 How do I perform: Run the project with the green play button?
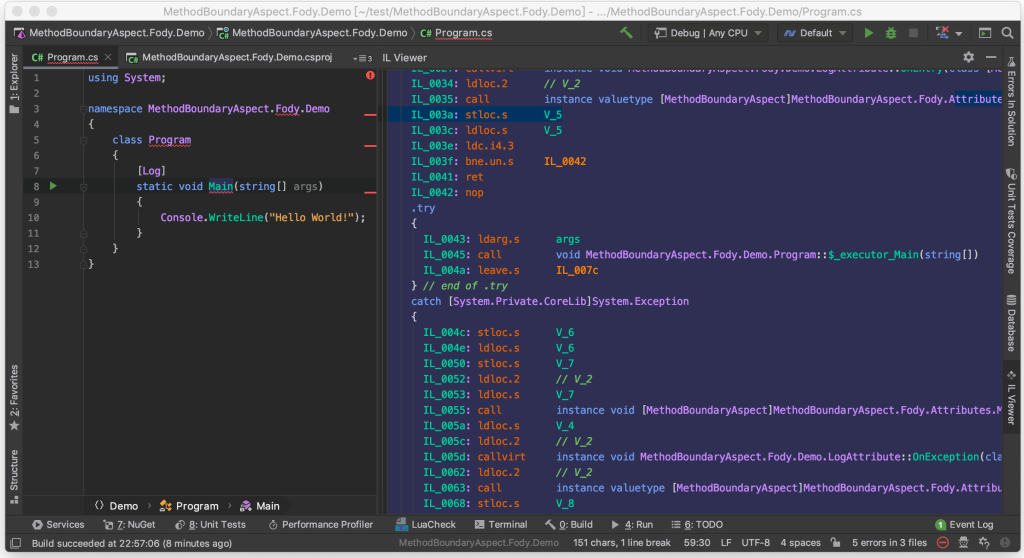(x=869, y=33)
